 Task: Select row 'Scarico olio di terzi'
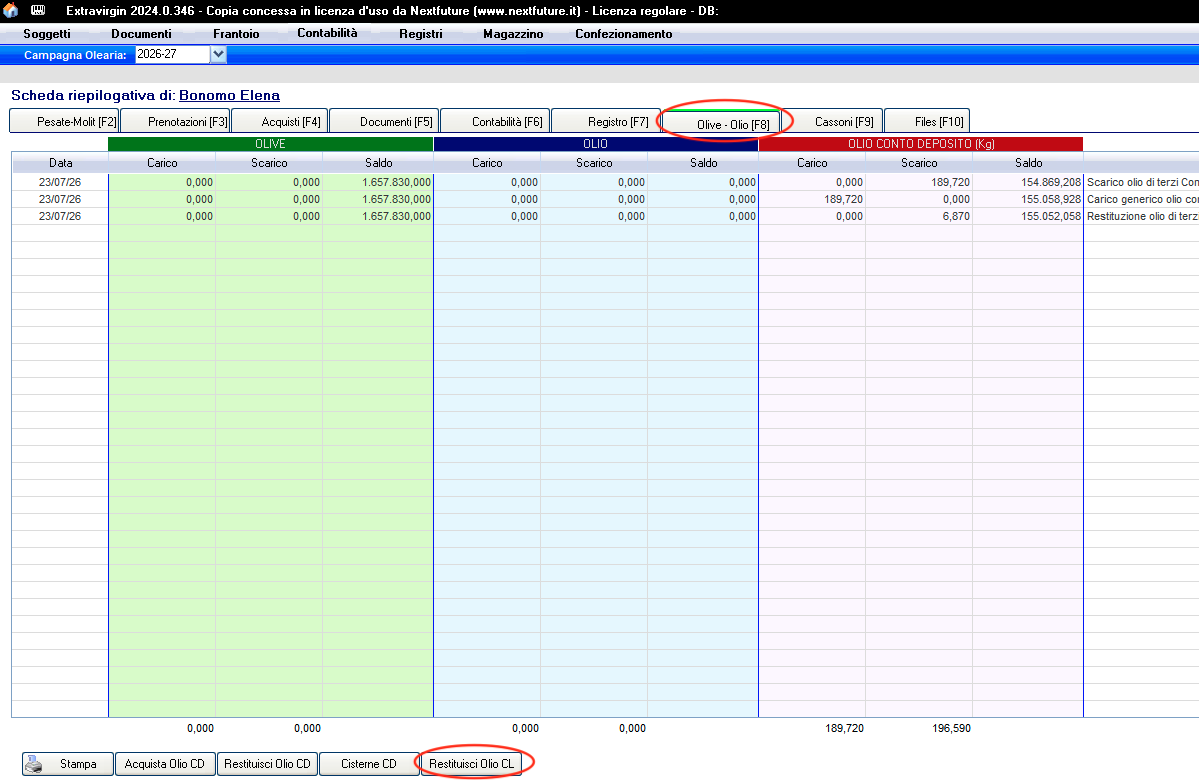pos(606,182)
